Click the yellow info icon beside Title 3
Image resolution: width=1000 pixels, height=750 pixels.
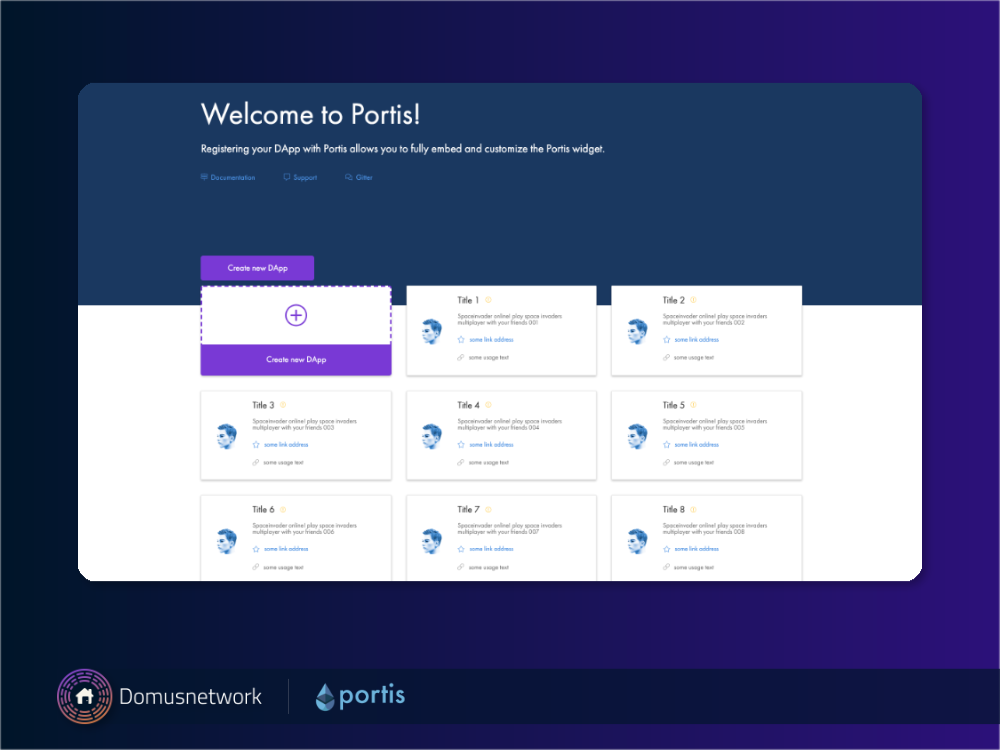point(283,405)
